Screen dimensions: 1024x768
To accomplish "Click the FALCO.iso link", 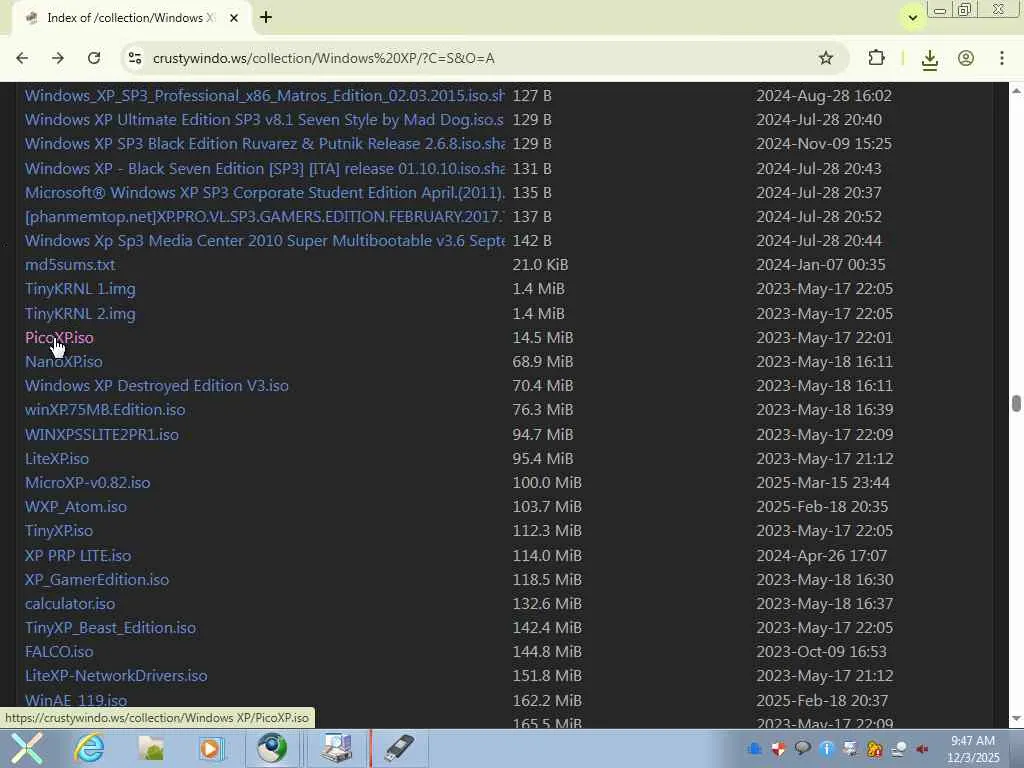I will pos(59,652).
